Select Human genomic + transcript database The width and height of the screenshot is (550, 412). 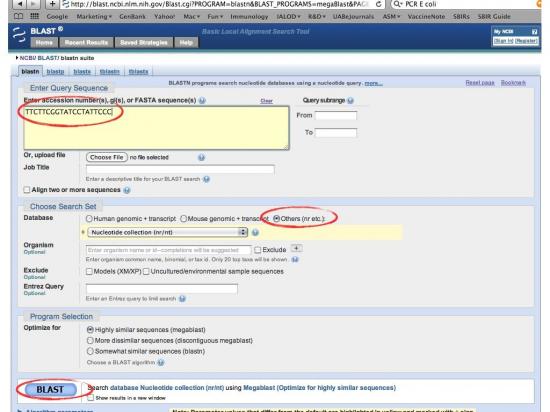[89, 218]
